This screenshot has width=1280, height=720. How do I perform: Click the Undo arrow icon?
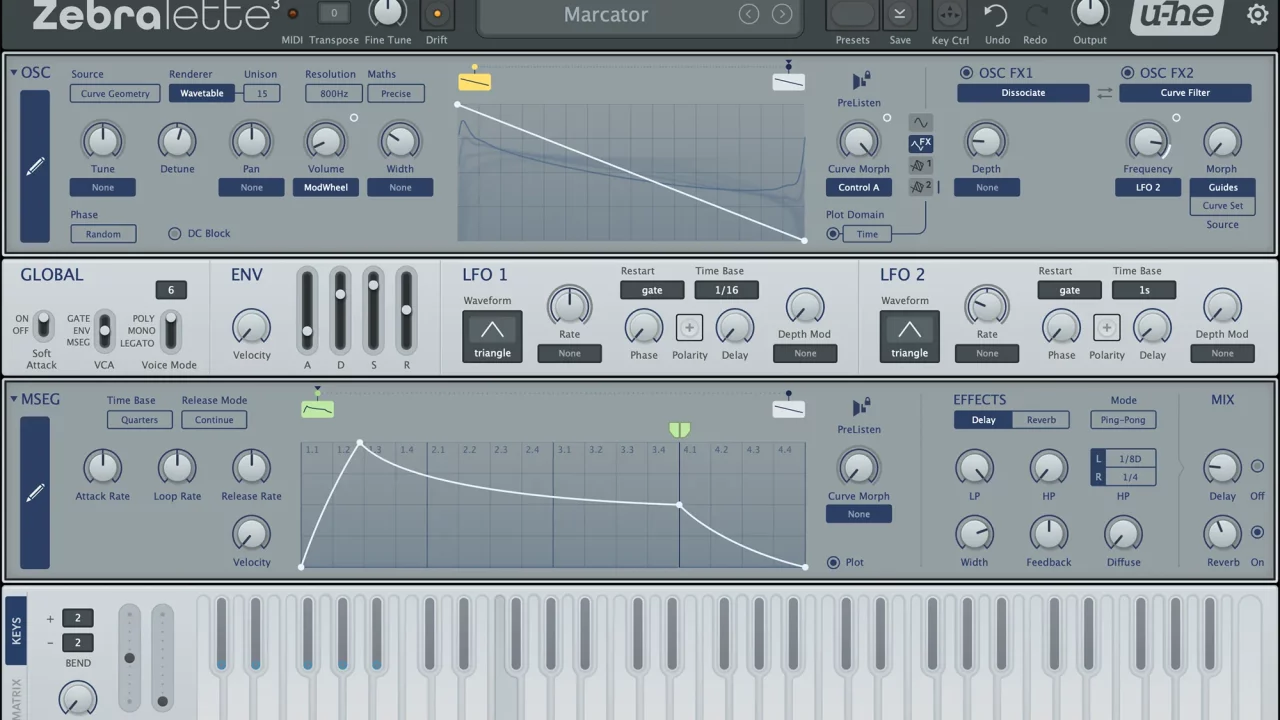[x=996, y=15]
